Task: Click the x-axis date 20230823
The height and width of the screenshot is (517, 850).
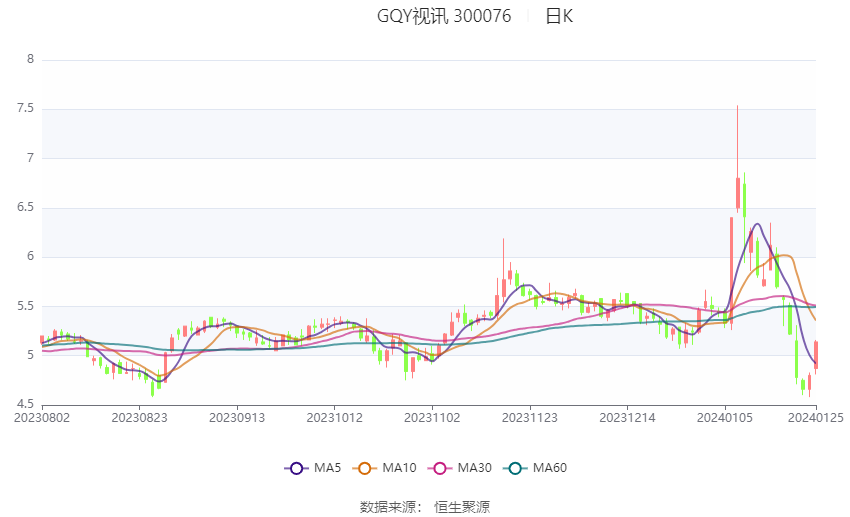Action: (x=139, y=418)
